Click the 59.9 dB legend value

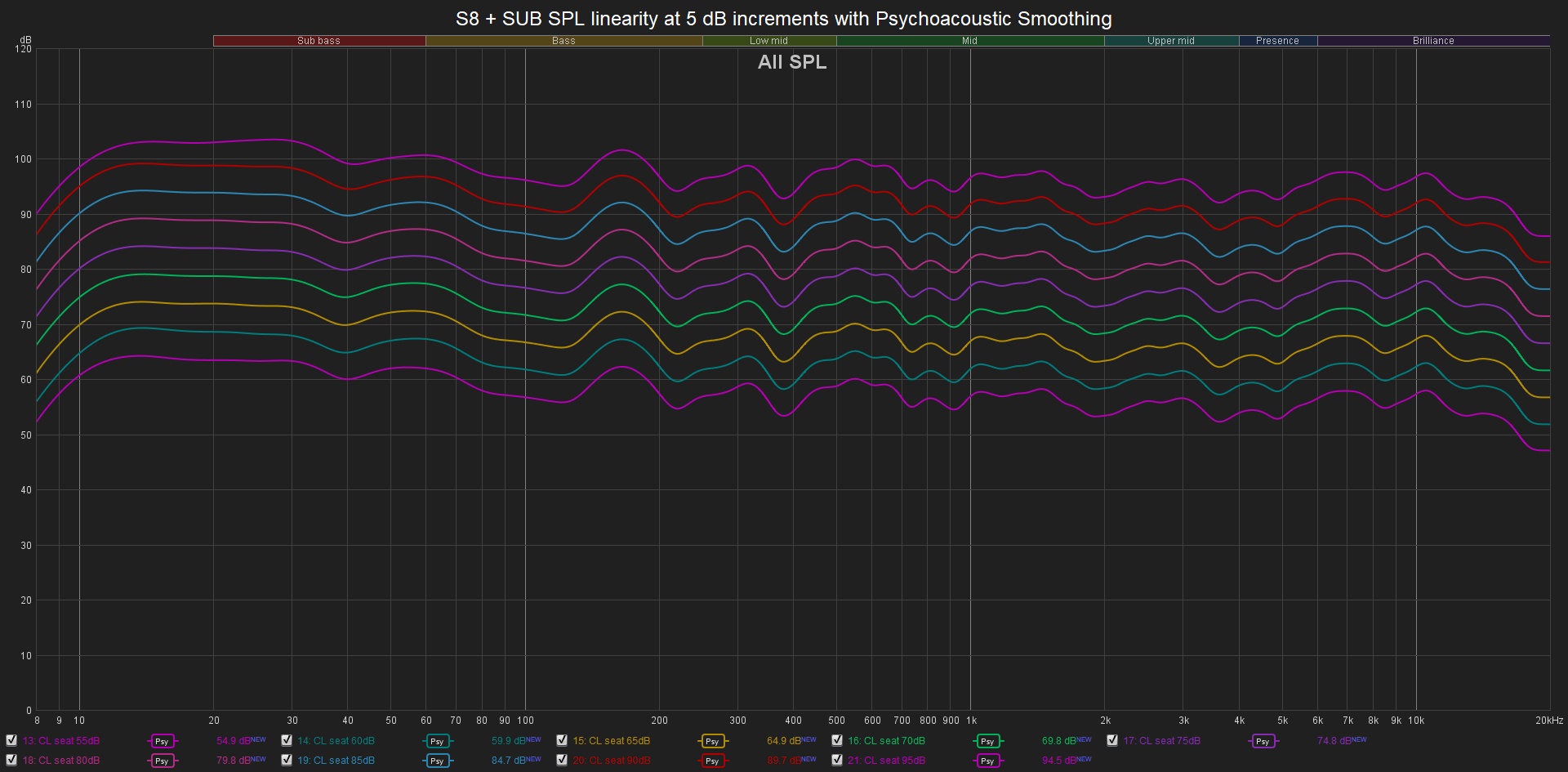coord(509,741)
